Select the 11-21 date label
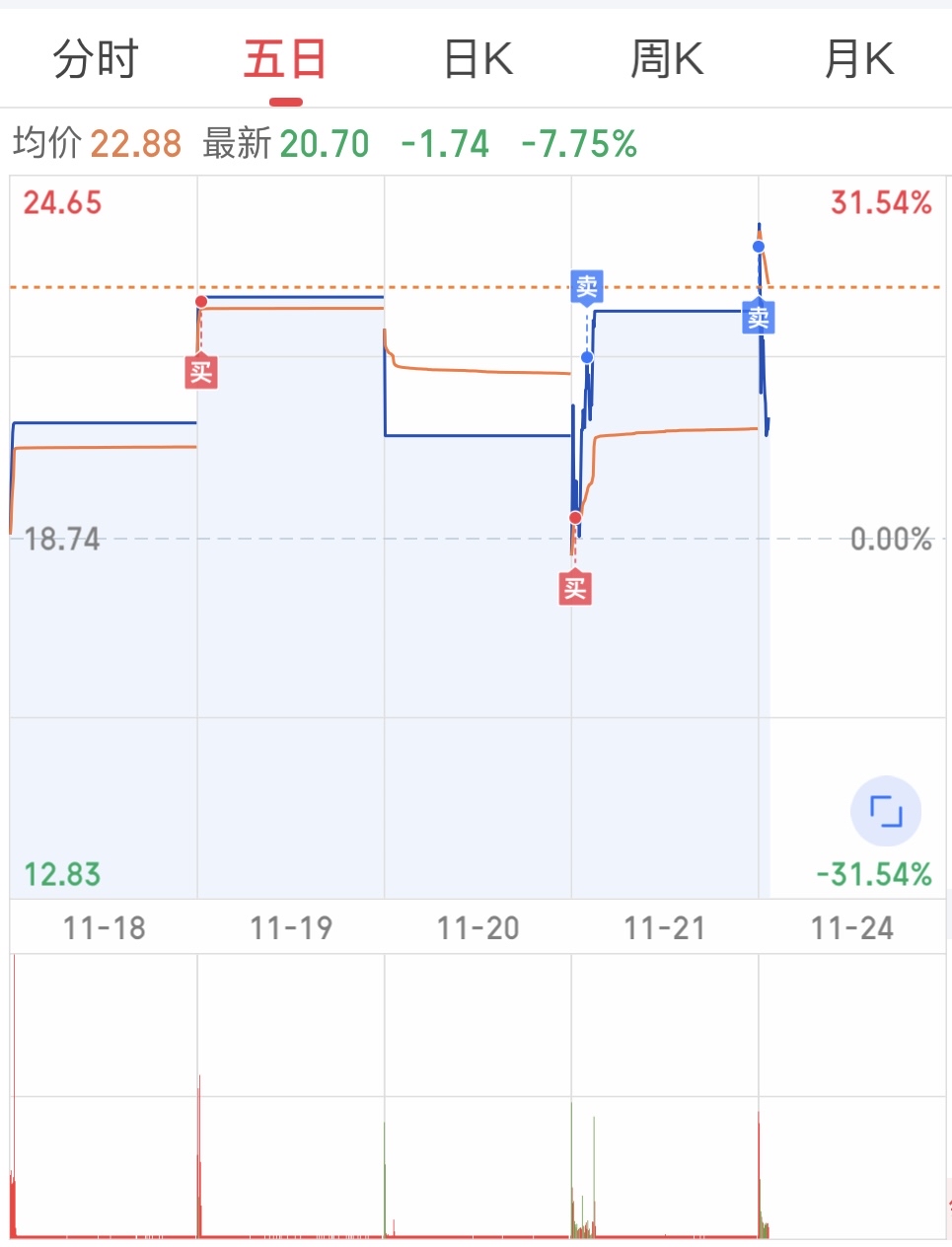This screenshot has width=952, height=1247. (665, 928)
